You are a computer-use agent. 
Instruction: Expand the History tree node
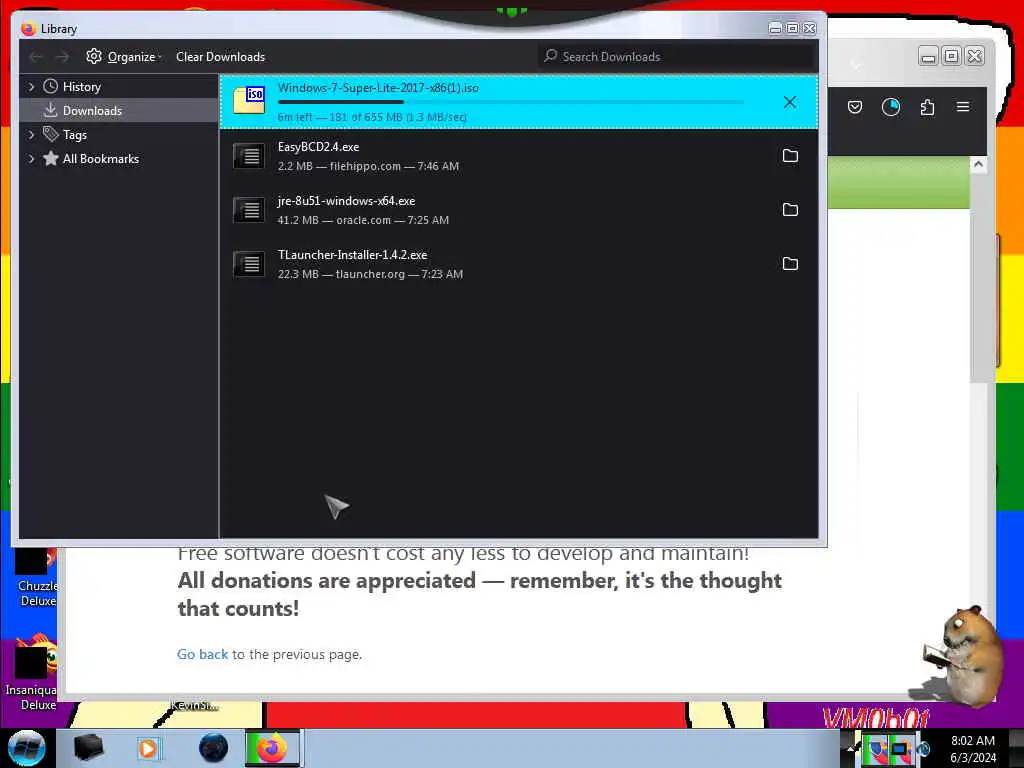pos(31,86)
